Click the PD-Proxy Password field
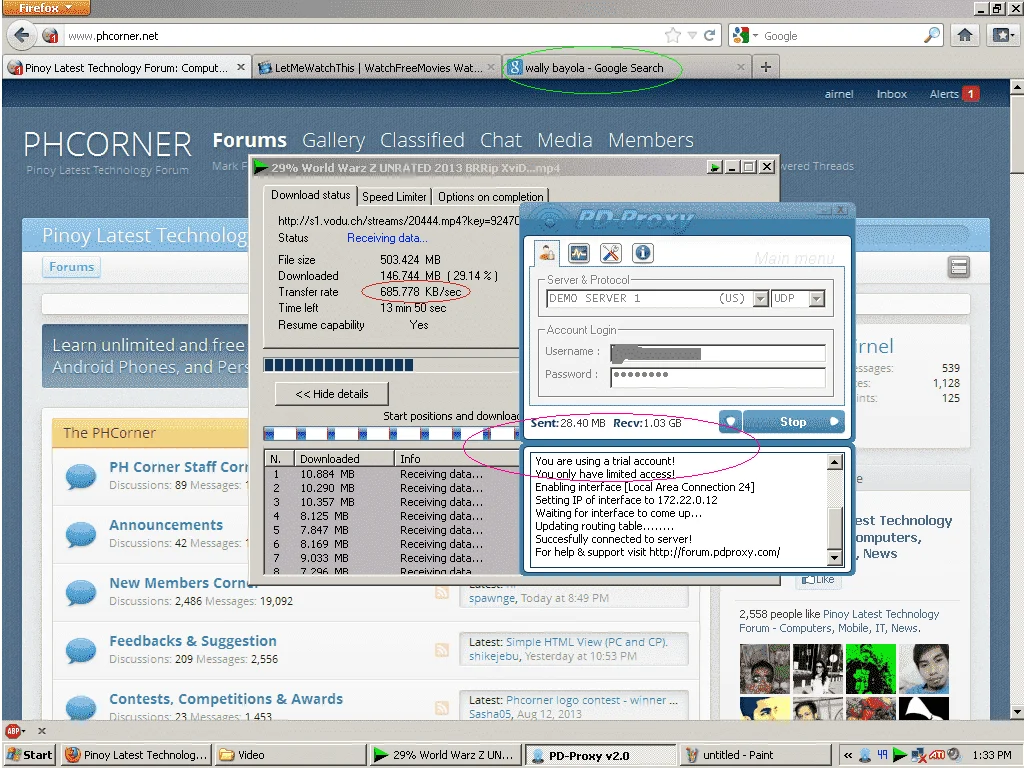 coord(718,377)
